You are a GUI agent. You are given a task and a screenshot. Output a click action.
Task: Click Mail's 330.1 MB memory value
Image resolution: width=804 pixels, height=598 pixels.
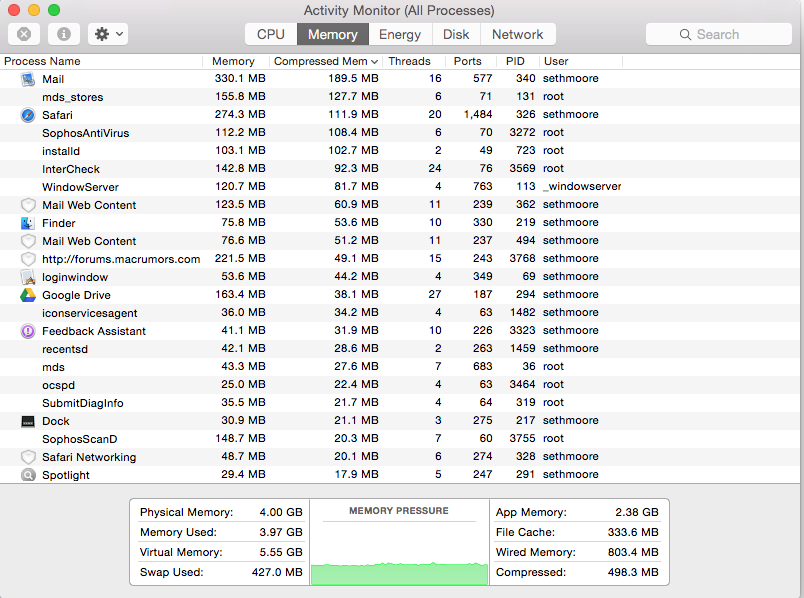click(x=240, y=78)
